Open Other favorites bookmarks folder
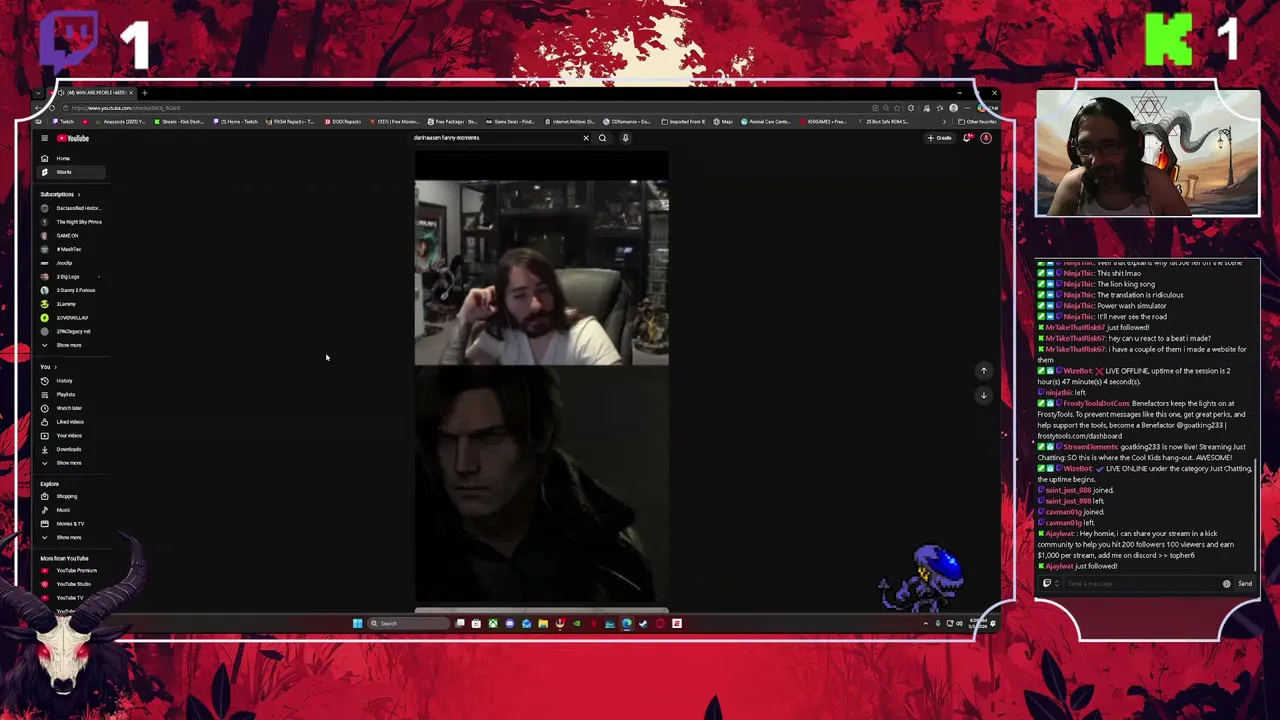Viewport: 1280px width, 720px height. click(x=979, y=122)
